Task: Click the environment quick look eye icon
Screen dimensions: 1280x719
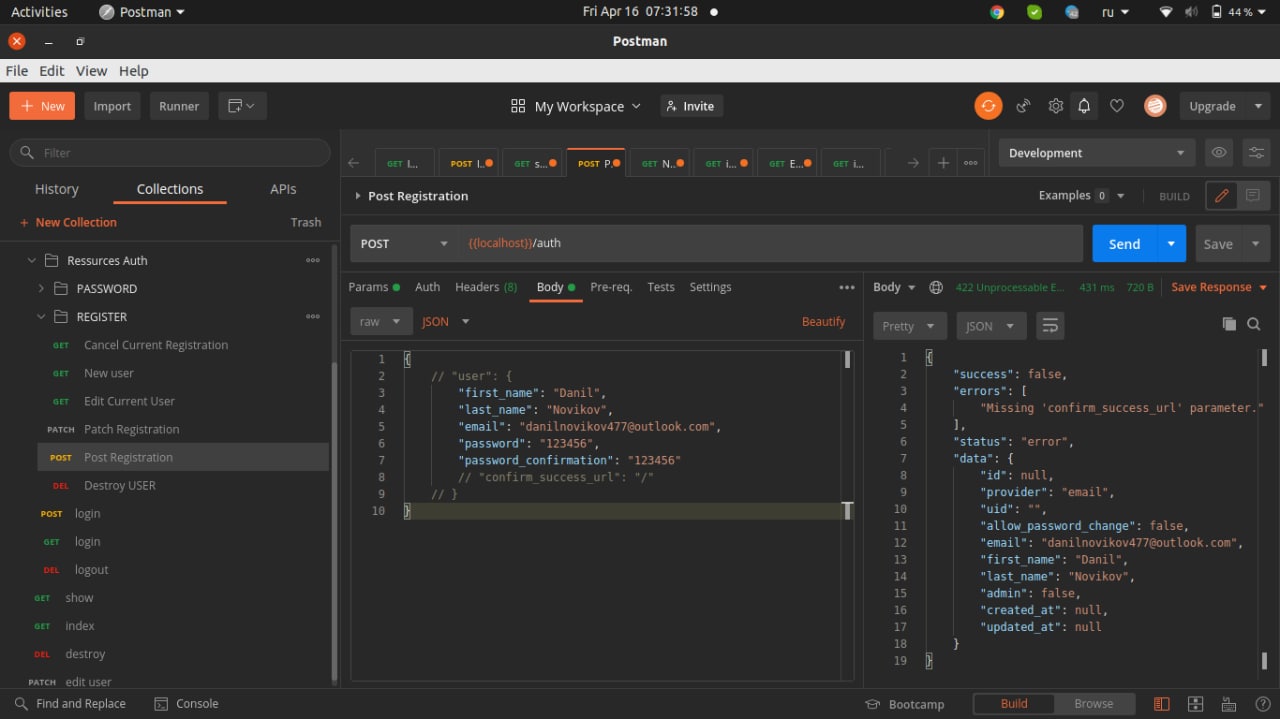Action: coord(1218,153)
